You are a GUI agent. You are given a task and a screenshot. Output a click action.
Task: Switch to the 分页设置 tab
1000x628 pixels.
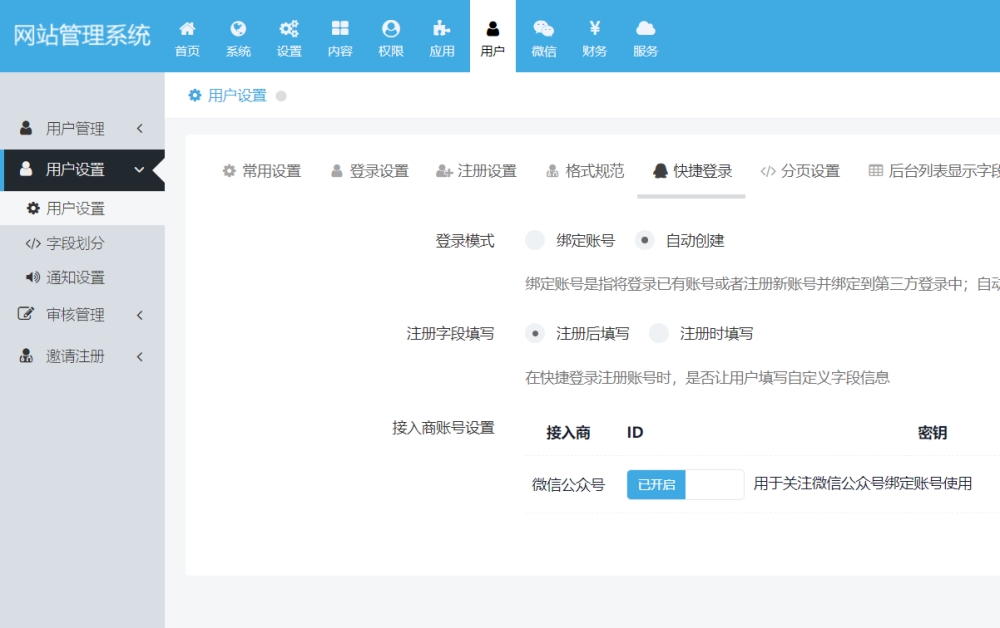coord(800,171)
